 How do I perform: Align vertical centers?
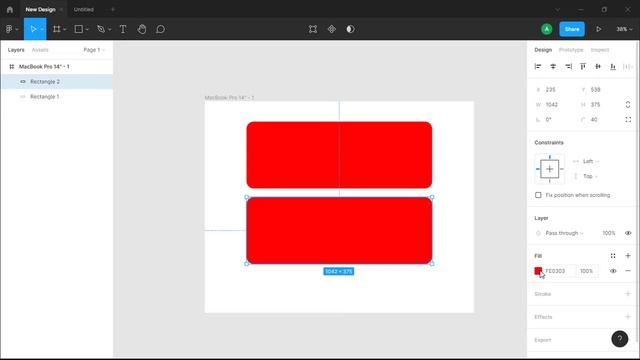[598, 67]
